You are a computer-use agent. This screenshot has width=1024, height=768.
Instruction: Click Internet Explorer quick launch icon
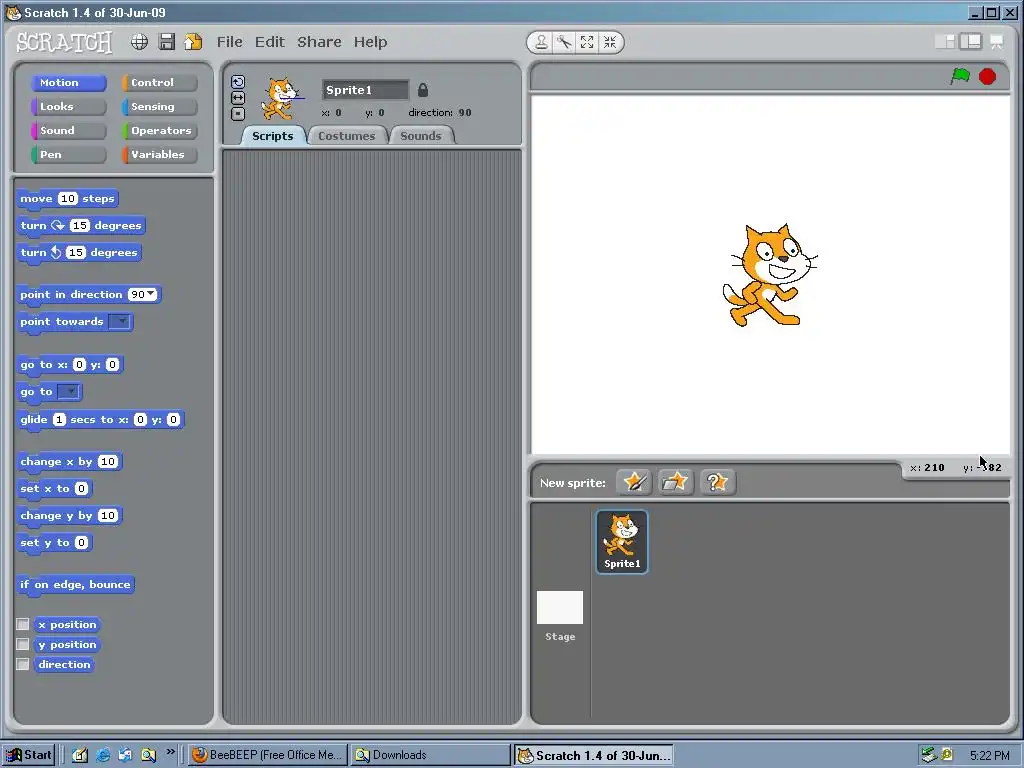pyautogui.click(x=103, y=755)
